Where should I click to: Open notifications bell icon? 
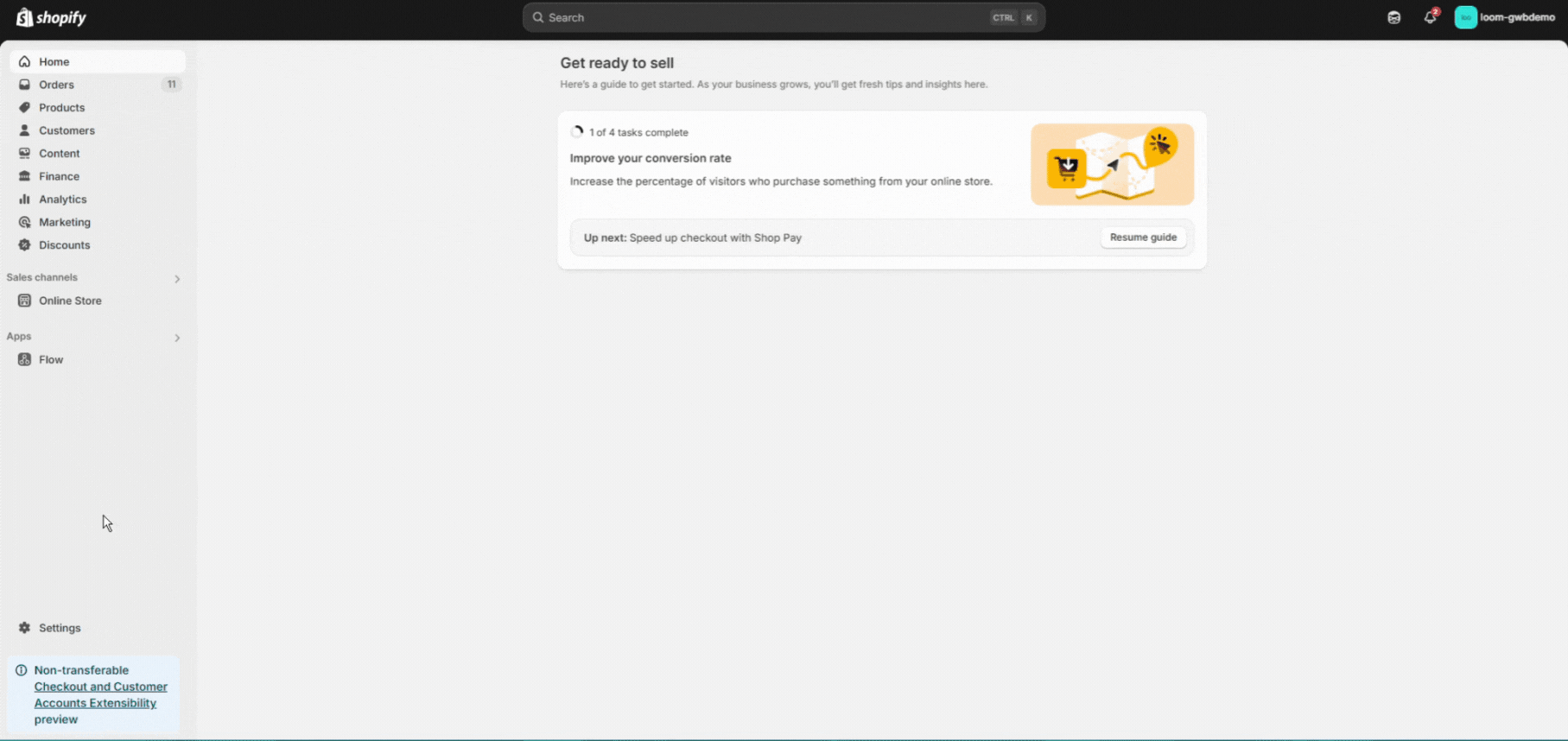point(1431,17)
